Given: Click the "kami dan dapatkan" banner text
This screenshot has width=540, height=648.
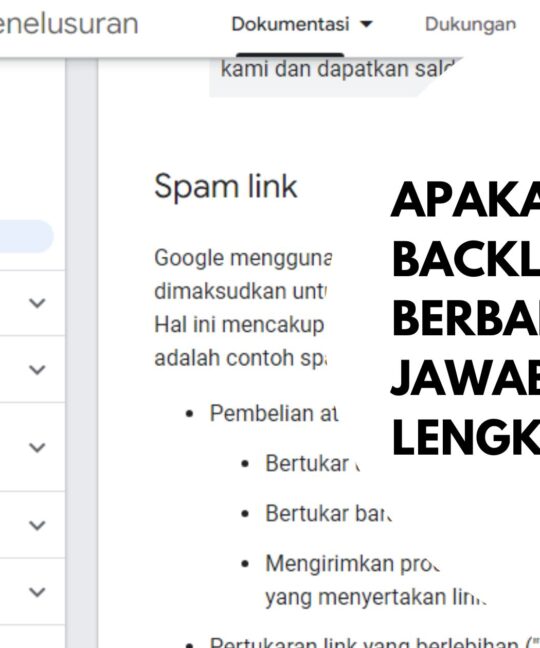Looking at the screenshot, I should tap(338, 69).
